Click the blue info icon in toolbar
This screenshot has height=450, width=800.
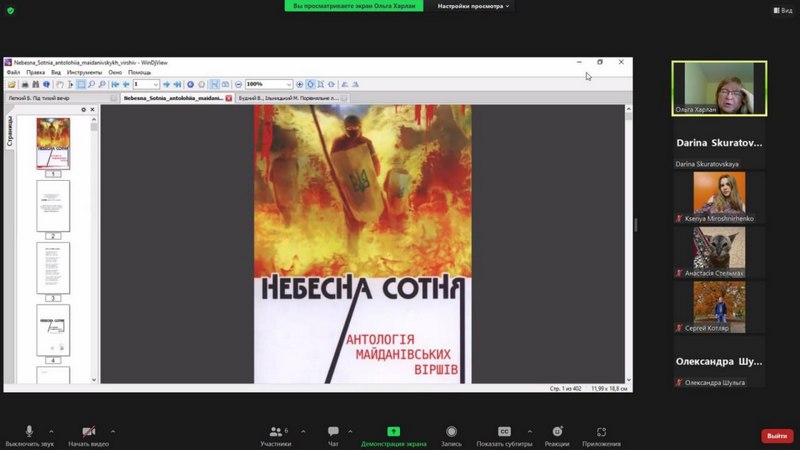pos(46,84)
